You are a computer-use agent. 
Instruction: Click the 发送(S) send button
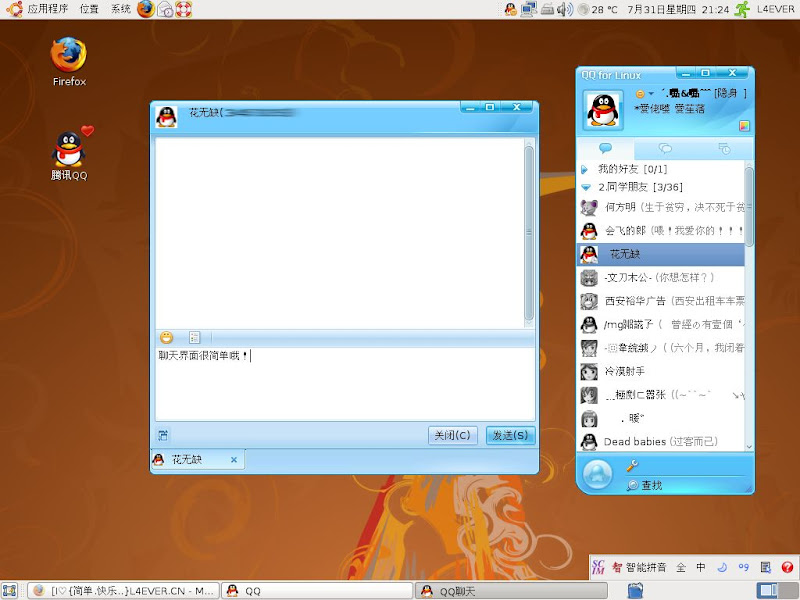pyautogui.click(x=510, y=435)
